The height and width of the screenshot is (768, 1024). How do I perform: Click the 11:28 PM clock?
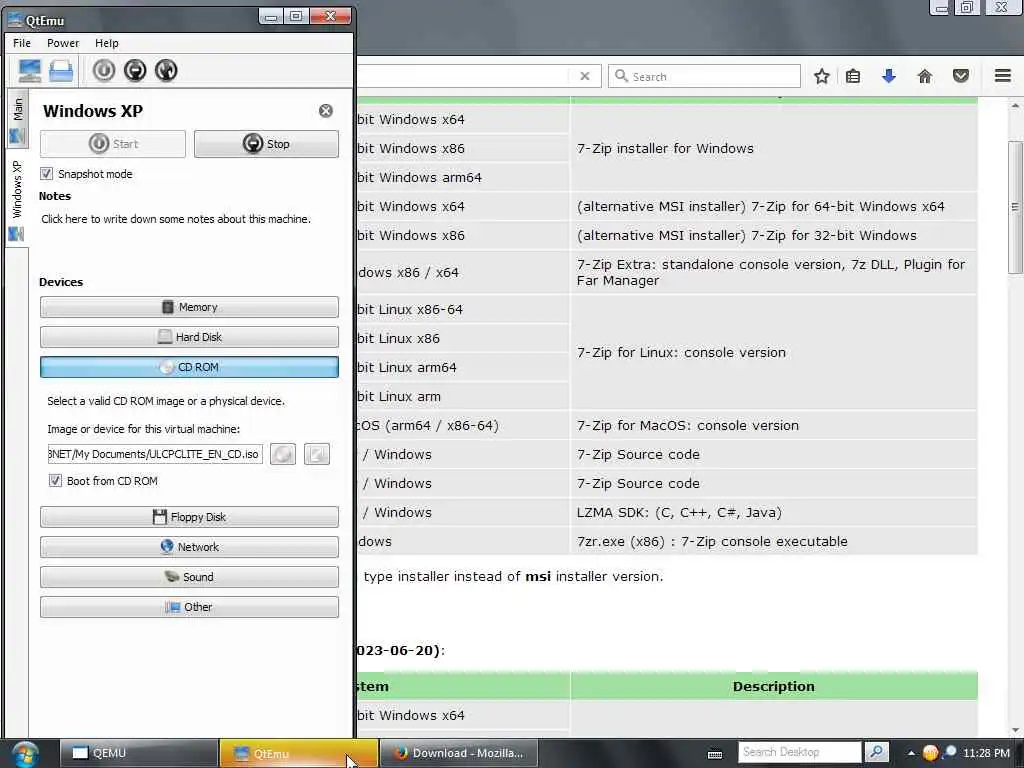(x=986, y=753)
